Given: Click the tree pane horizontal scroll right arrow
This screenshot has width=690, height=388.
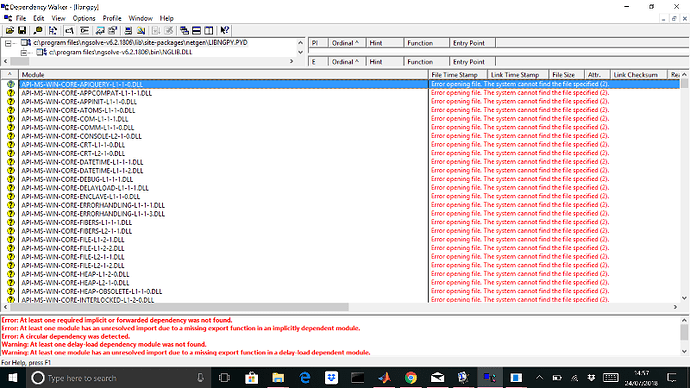Looking at the screenshot, I should (x=291, y=61).
